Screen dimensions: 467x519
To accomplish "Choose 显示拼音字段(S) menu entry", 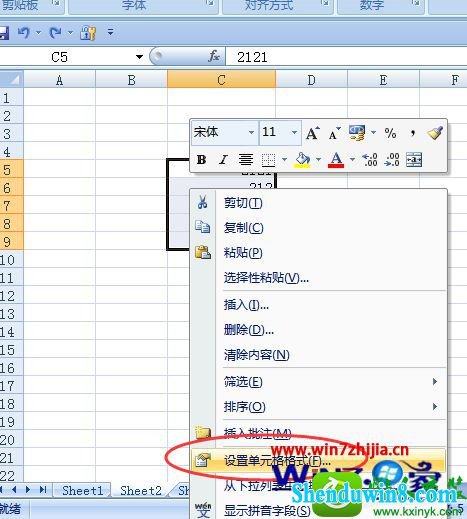I will 318,510.
